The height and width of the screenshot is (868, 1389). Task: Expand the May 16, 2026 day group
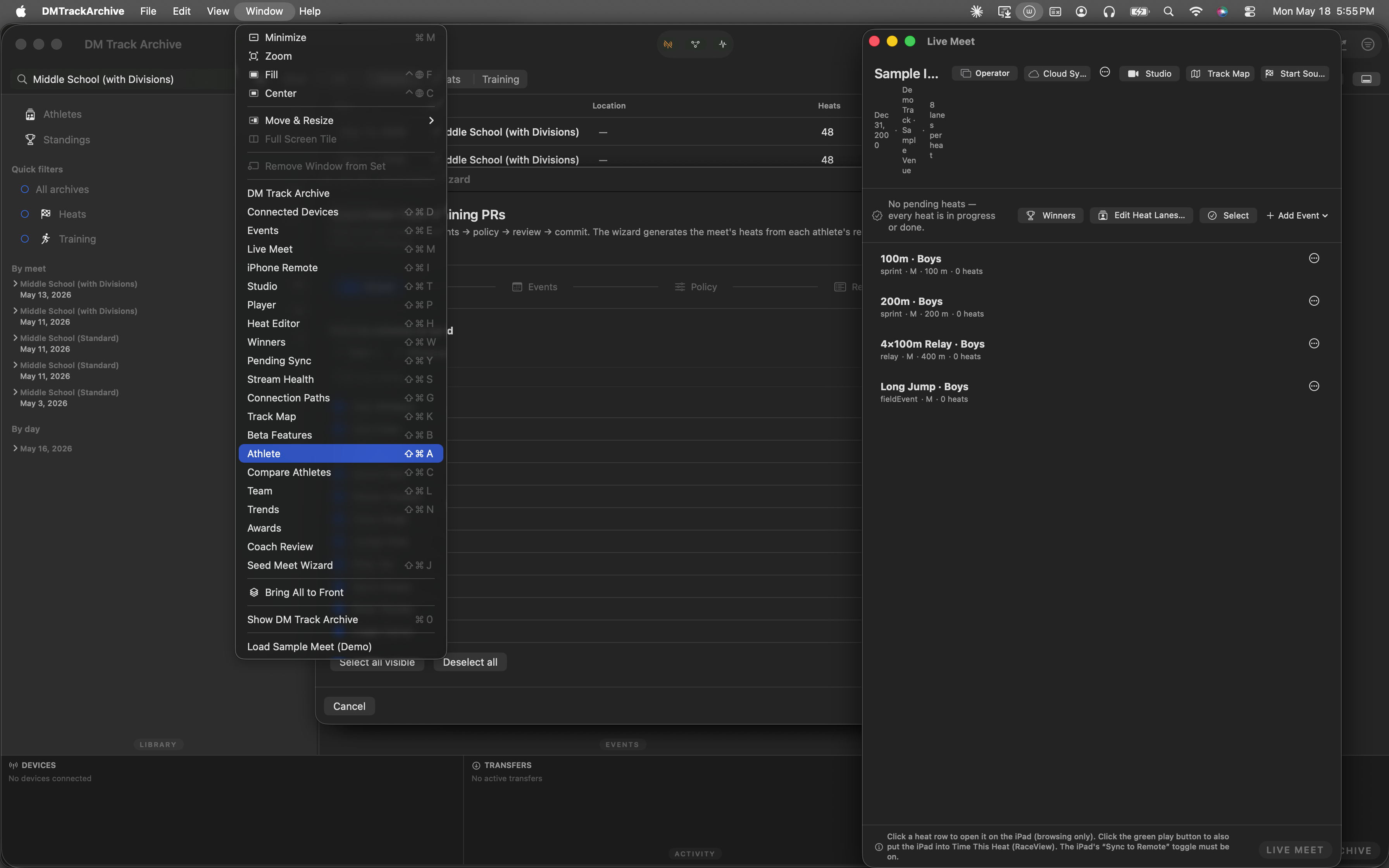pyautogui.click(x=15, y=448)
